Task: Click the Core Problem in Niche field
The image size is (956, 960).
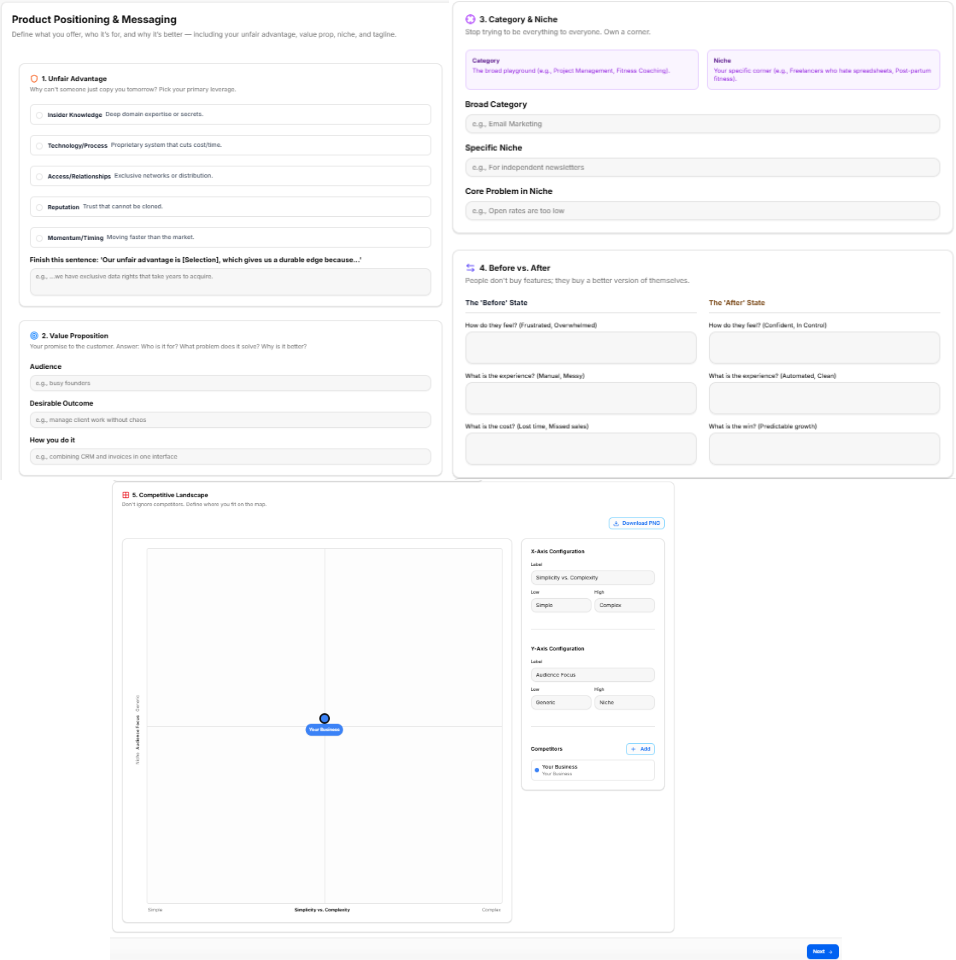Action: [x=702, y=211]
